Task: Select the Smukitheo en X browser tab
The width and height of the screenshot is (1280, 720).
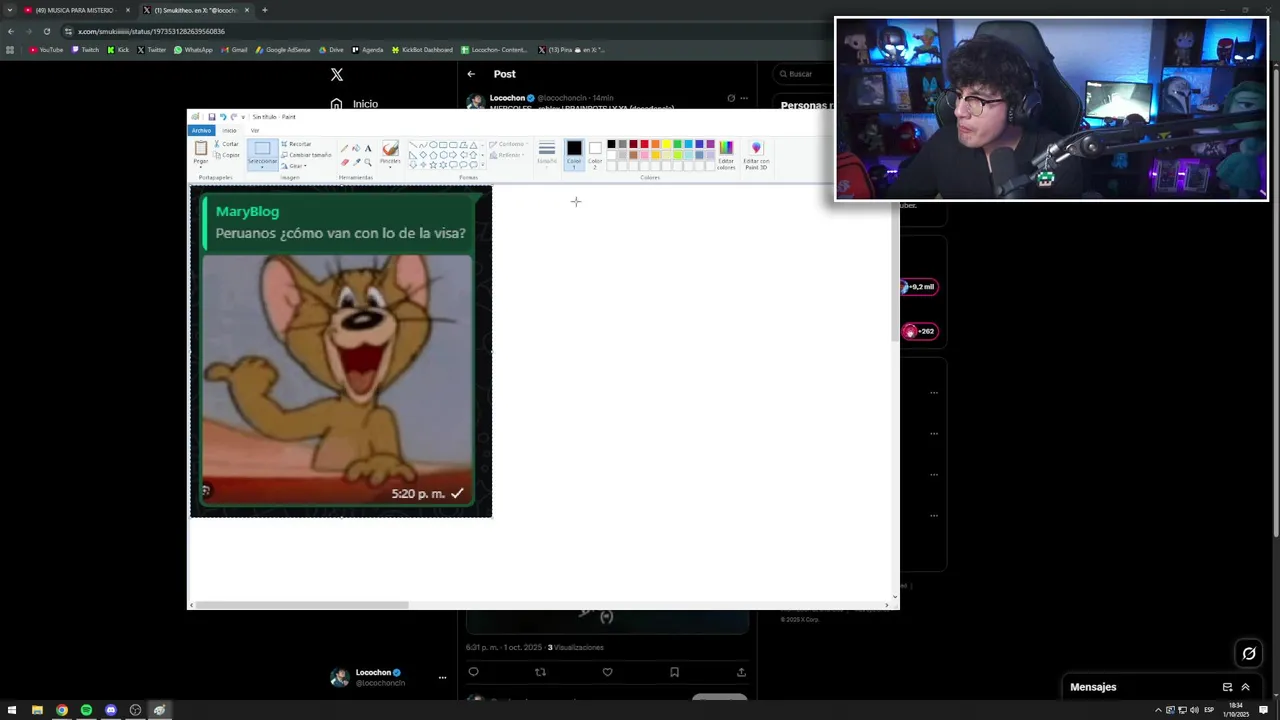Action: point(195,10)
